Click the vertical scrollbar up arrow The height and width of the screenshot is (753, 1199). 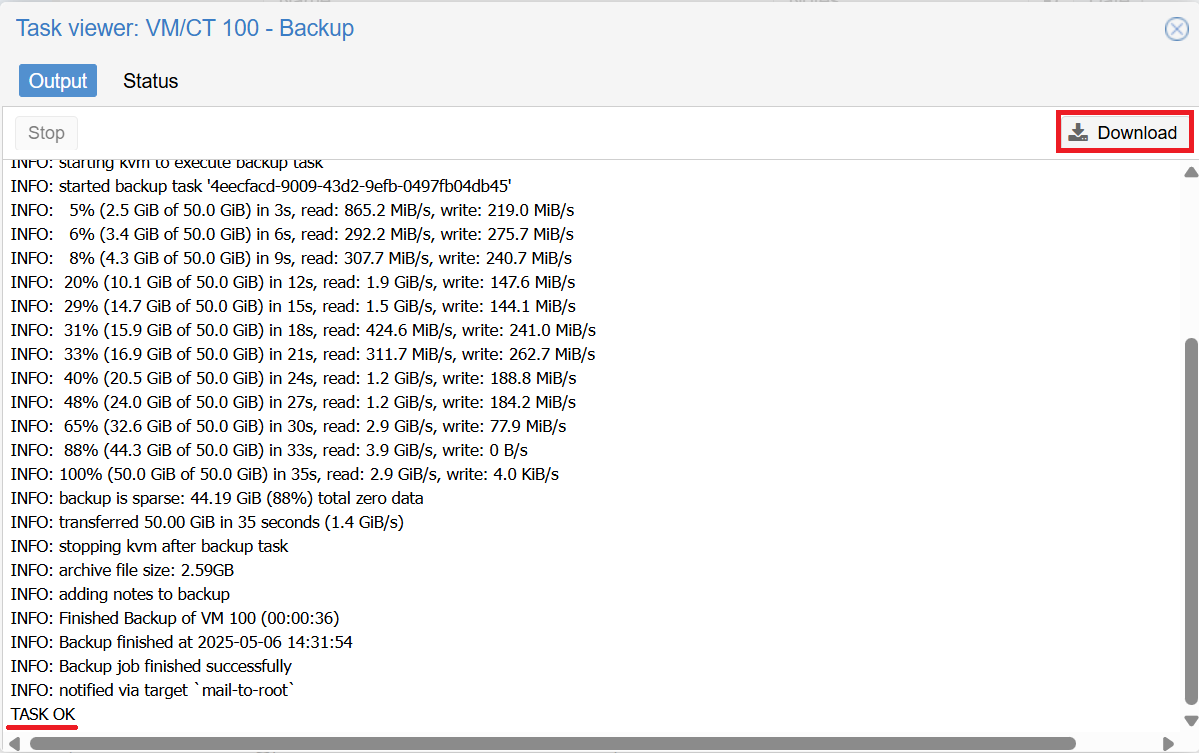point(1190,172)
